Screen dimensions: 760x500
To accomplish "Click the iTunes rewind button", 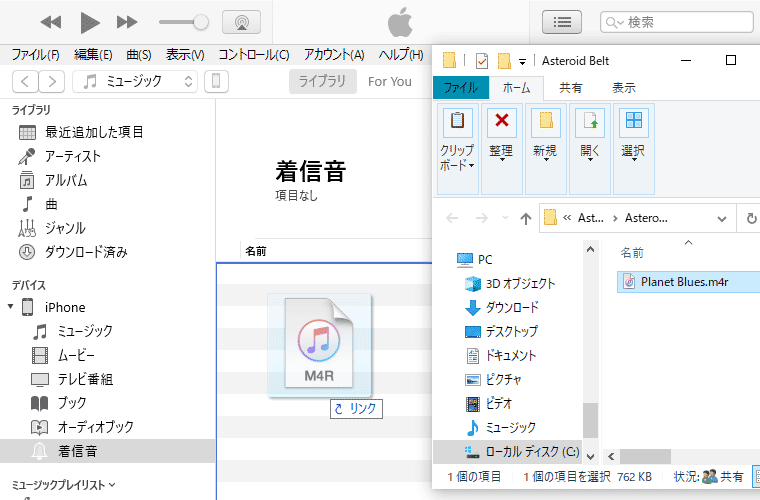I will [51, 22].
